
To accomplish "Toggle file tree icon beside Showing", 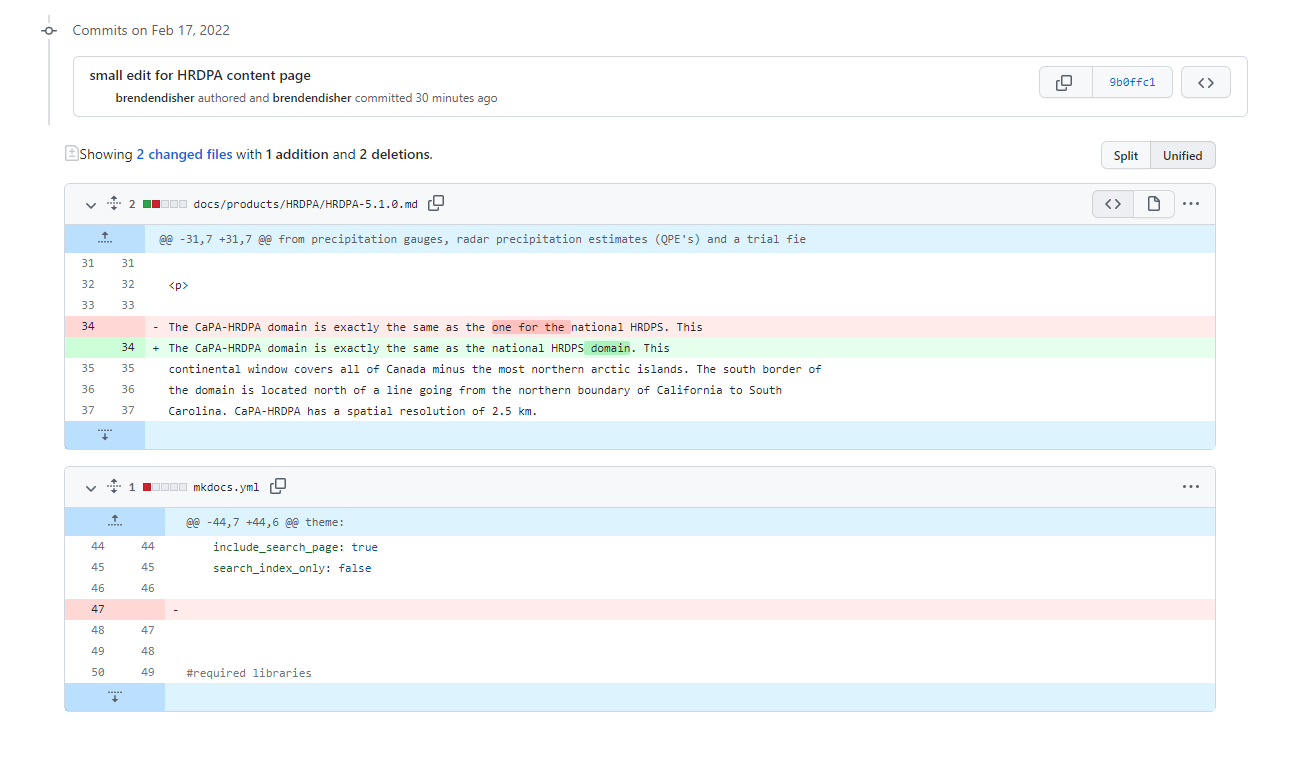I will (71, 154).
